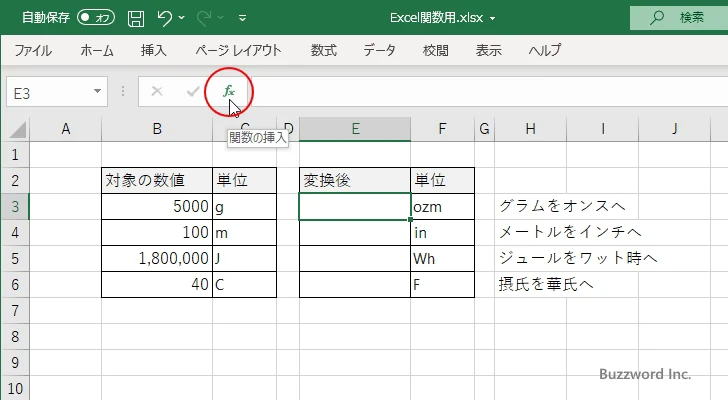The width and height of the screenshot is (728, 400).
Task: Open the 校閲 tab
Action: pyautogui.click(x=436, y=50)
